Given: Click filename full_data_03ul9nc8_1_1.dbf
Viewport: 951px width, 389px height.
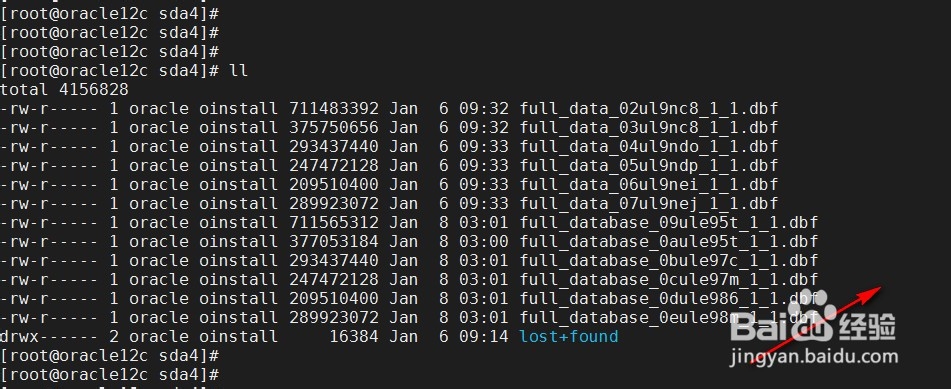Looking at the screenshot, I should (x=649, y=128).
